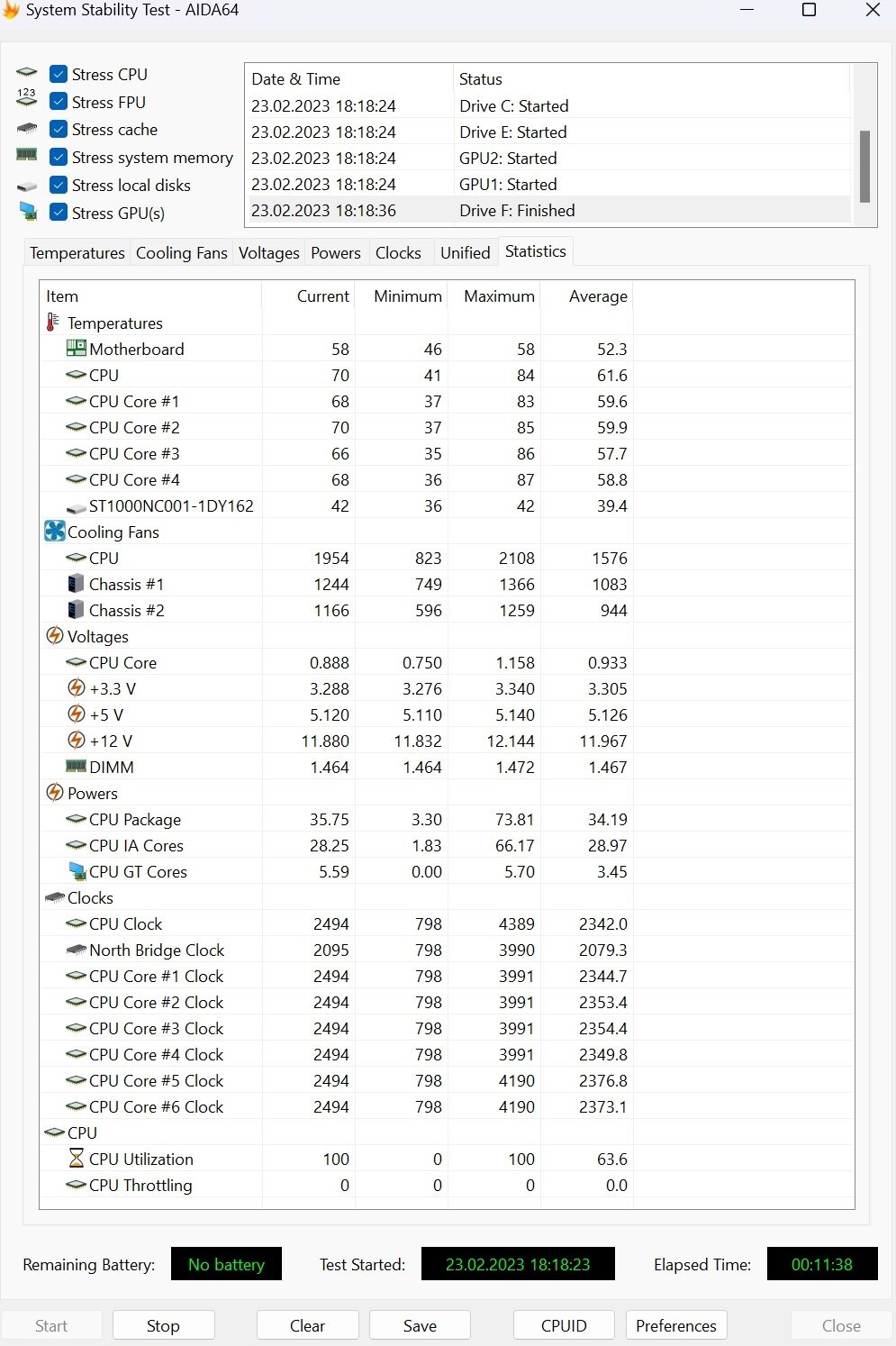Screen dimensions: 896x1346
Task: Click the +3.3 V lightning icon
Action: [x=77, y=688]
